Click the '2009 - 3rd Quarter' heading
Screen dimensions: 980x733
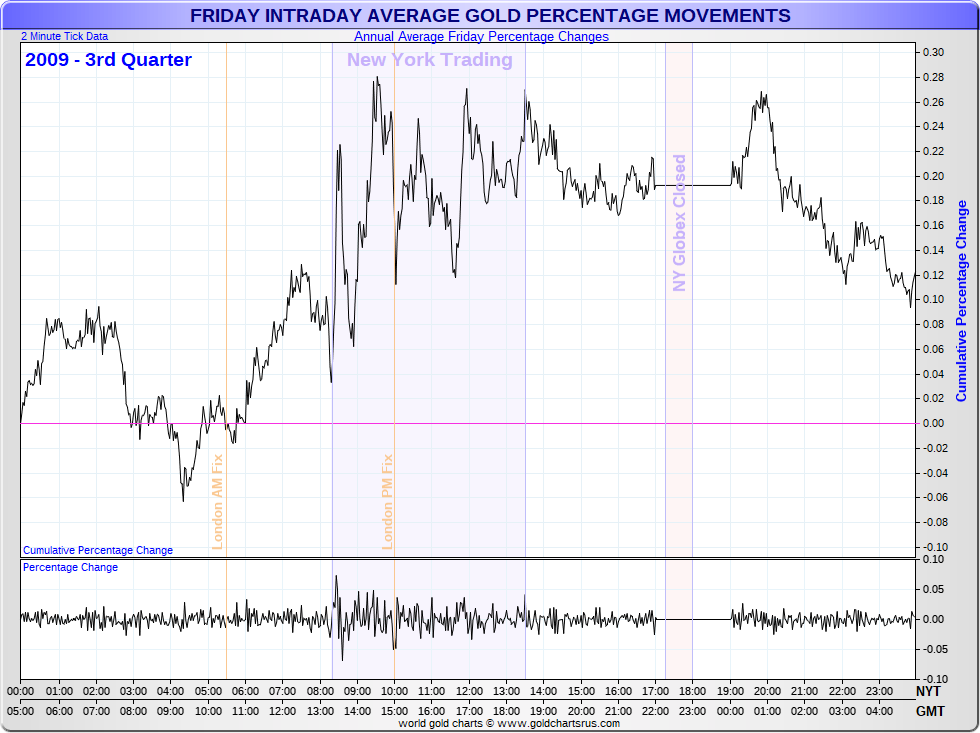tap(108, 59)
